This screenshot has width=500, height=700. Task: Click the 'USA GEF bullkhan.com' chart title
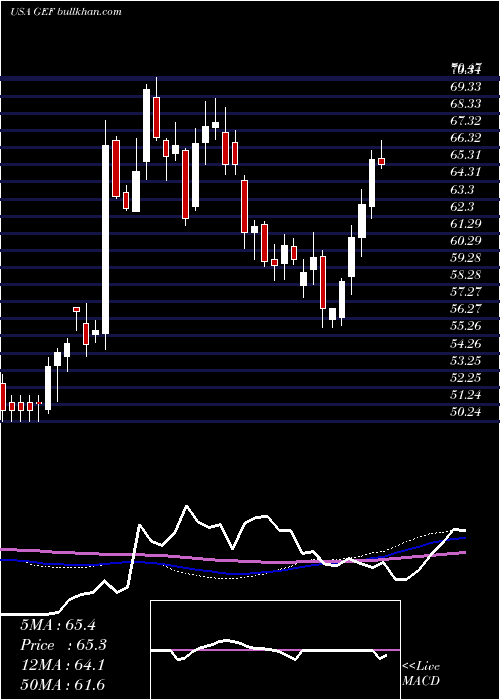[66, 11]
